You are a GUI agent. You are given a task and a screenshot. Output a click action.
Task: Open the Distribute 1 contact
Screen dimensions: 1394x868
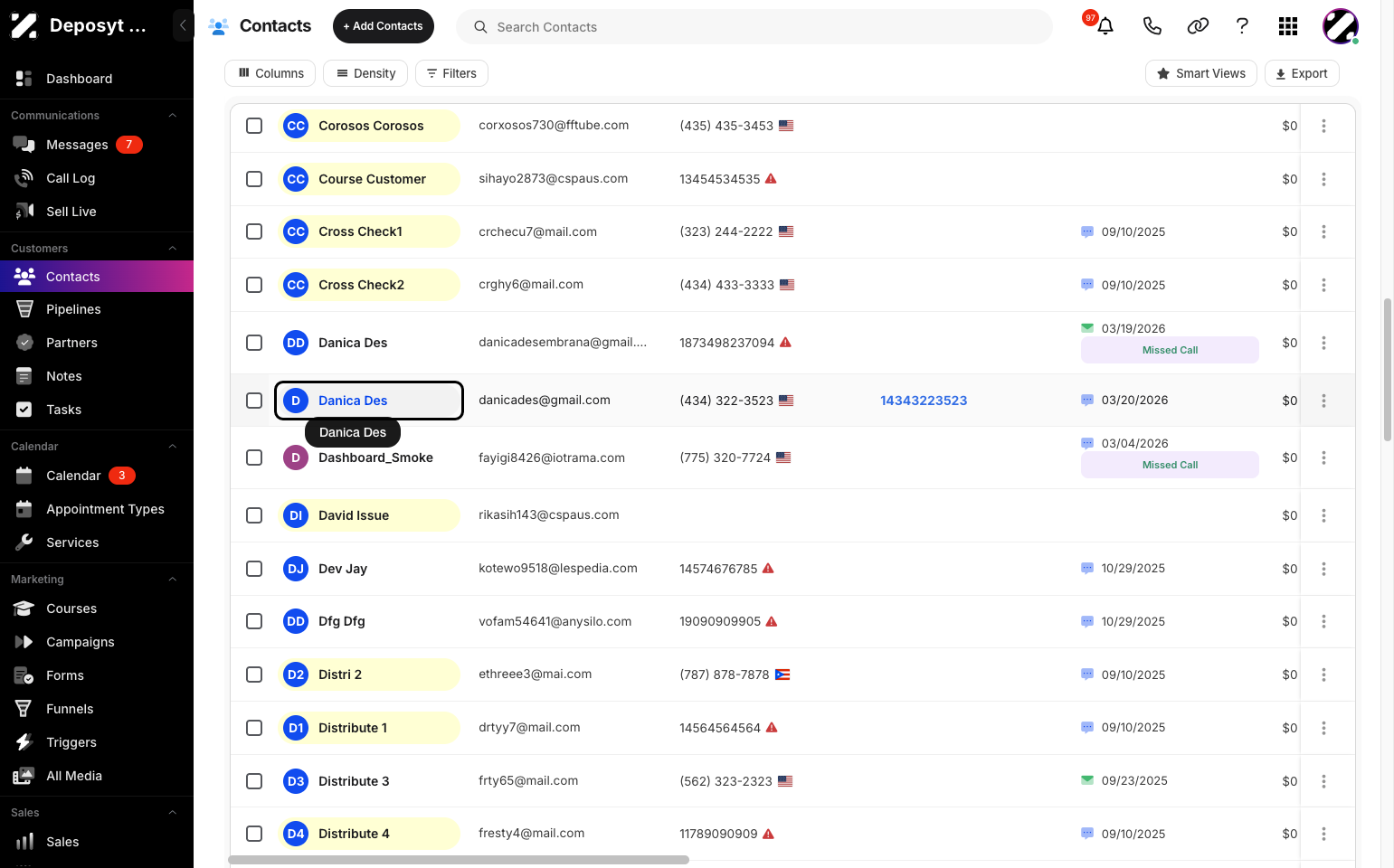pos(353,728)
